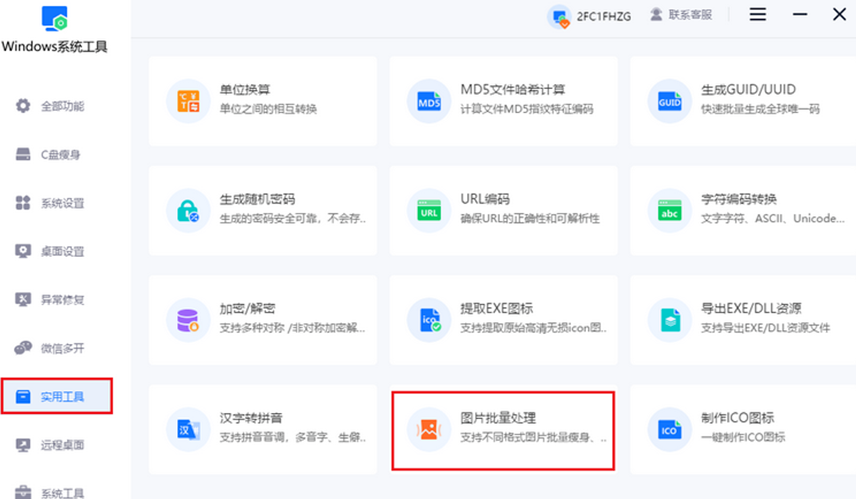Select the C盘瘦身 disk icon
This screenshot has height=499, width=856.
point(23,155)
